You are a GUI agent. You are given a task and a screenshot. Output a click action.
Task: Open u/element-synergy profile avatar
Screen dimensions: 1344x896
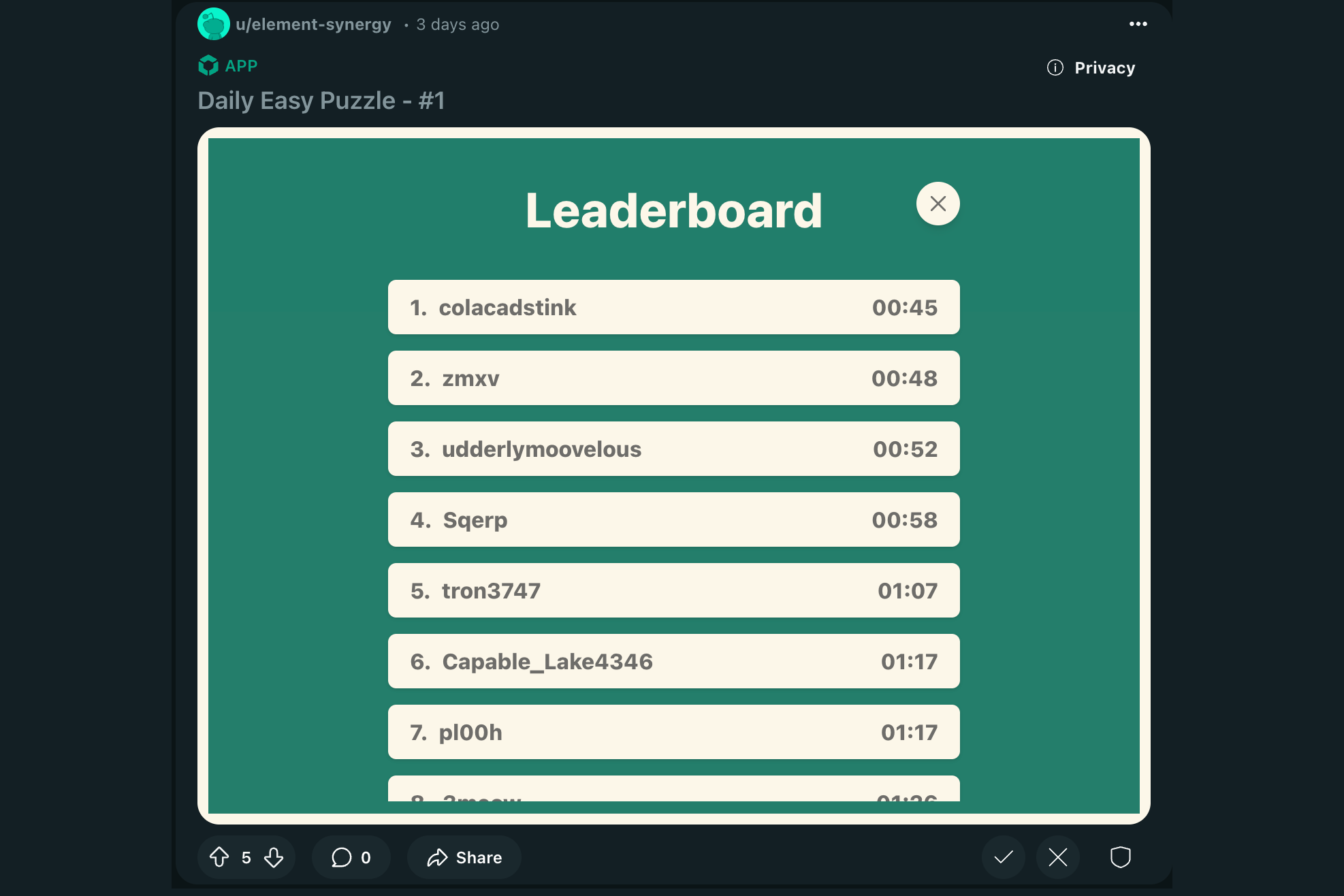coord(213,25)
